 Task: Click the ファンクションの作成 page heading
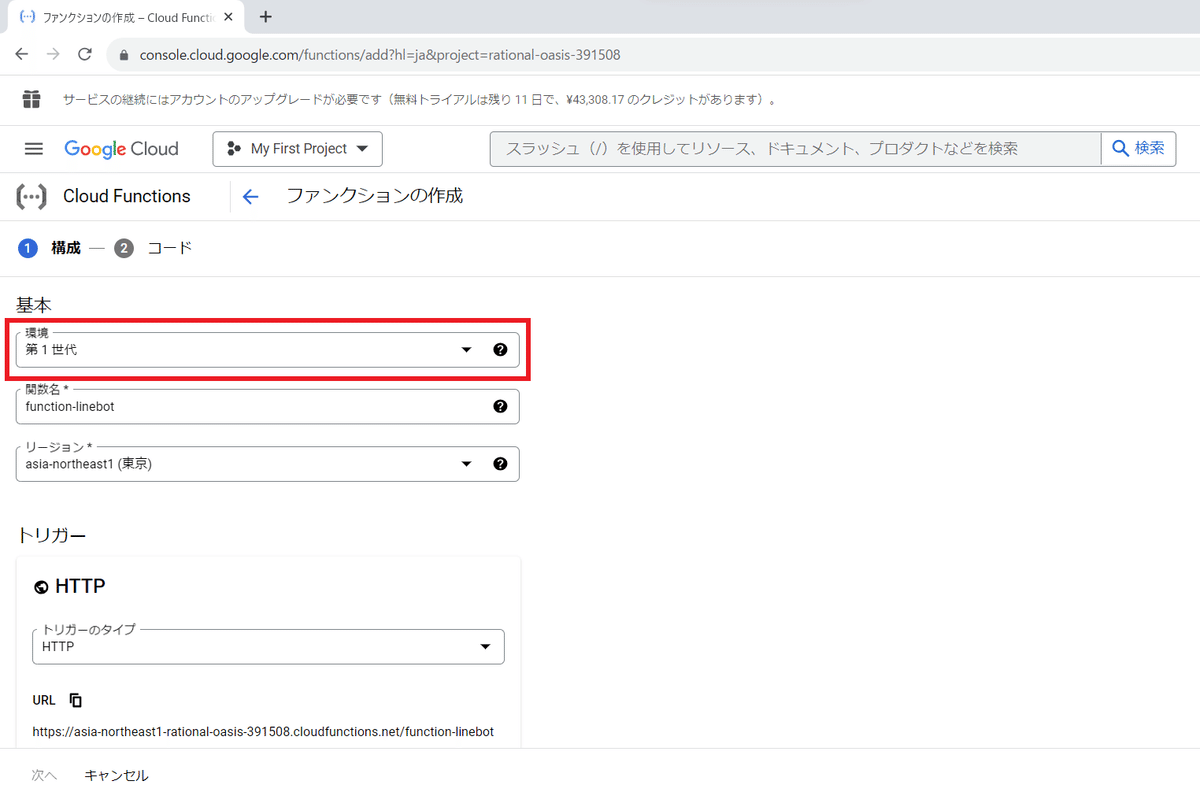[375, 196]
